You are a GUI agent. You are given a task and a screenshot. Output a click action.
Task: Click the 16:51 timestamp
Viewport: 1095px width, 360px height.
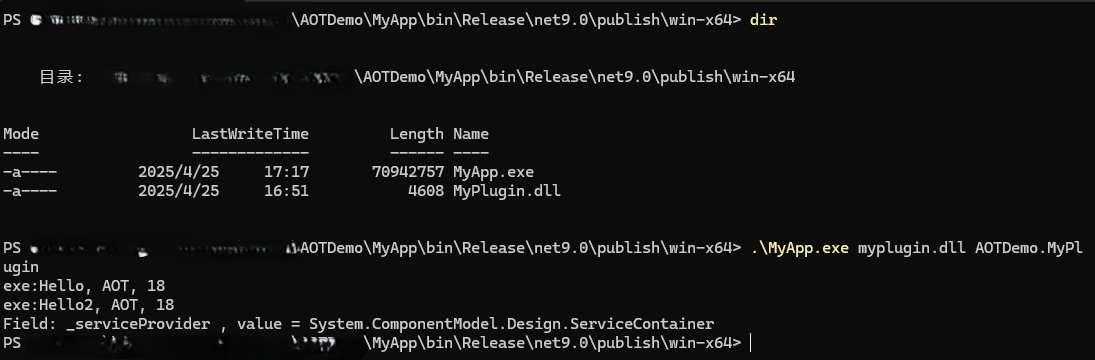click(286, 190)
